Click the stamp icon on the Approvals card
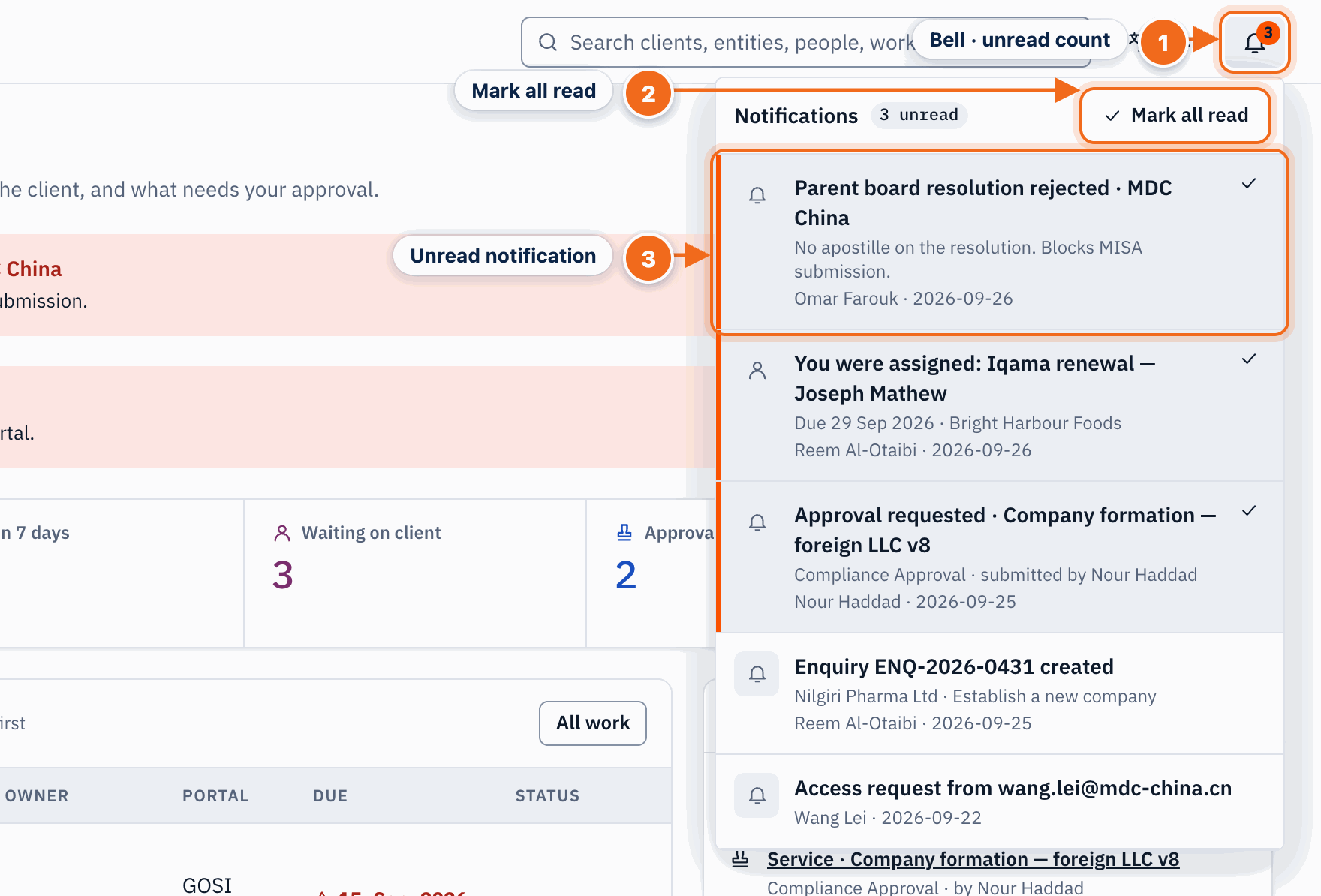This screenshot has height=896, width=1321. [x=624, y=533]
